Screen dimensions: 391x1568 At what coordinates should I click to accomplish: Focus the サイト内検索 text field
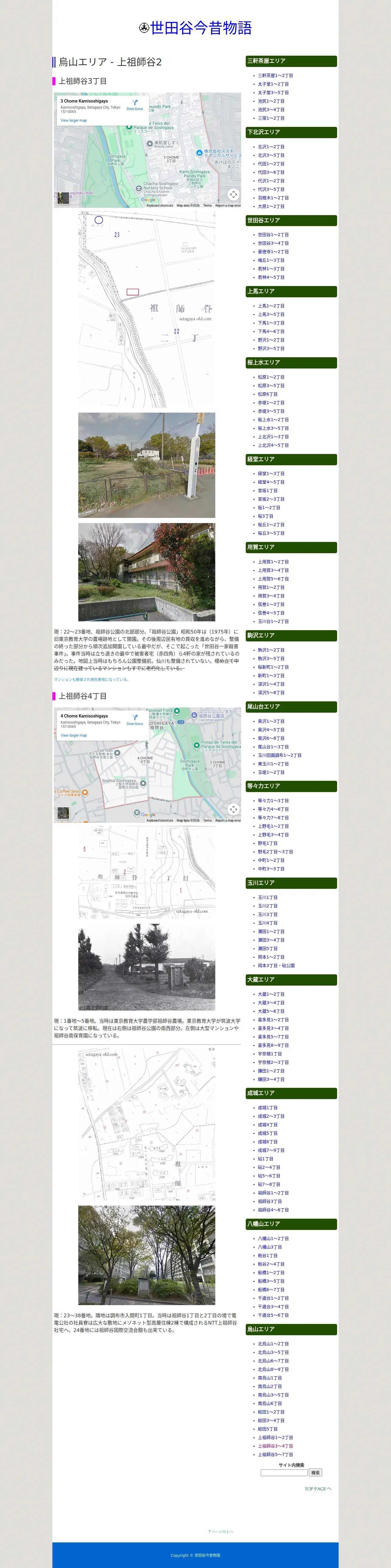[284, 1472]
